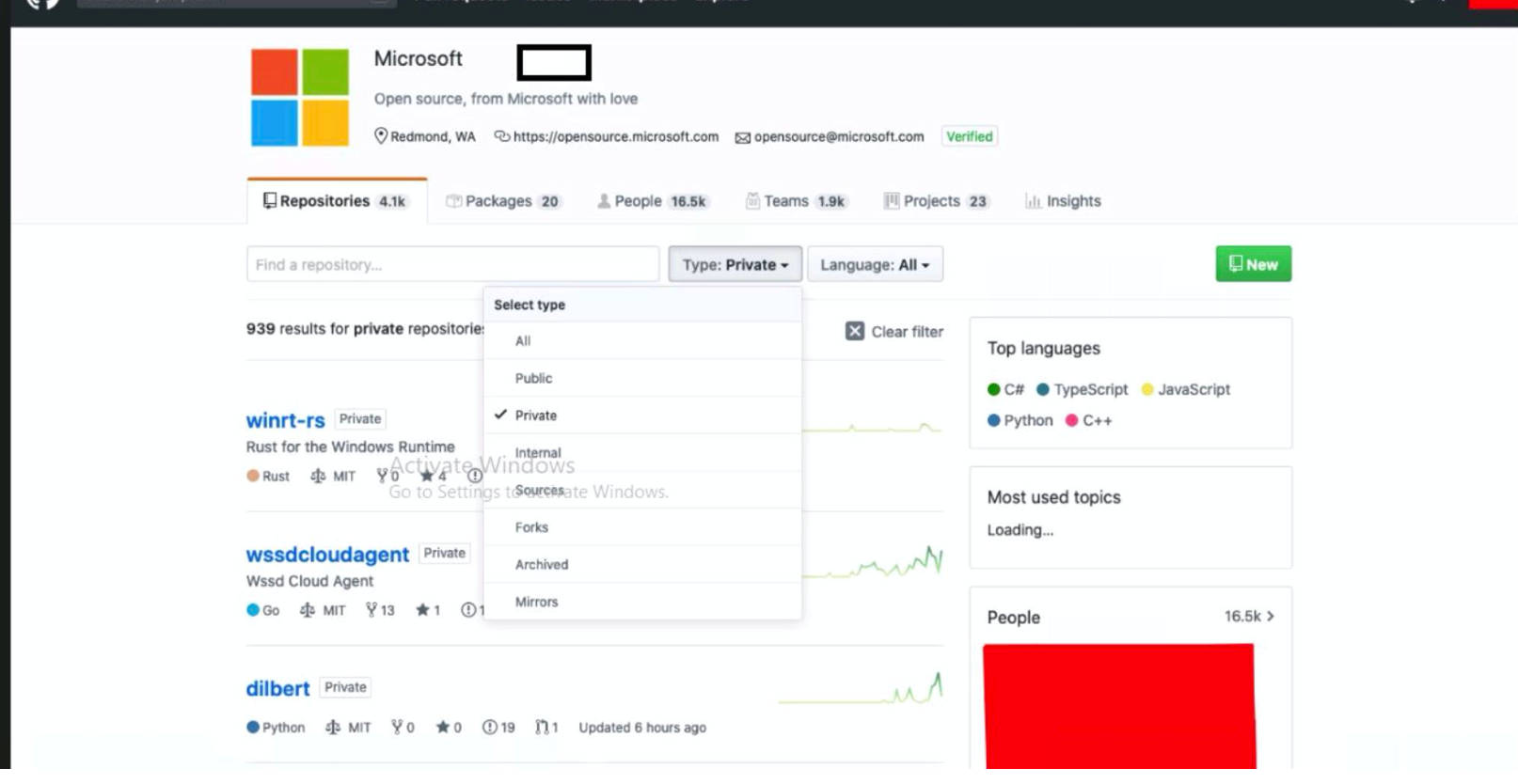Screen dimensions: 1518x784
Task: Open the wssdcloudagent repository
Action: click(x=327, y=555)
